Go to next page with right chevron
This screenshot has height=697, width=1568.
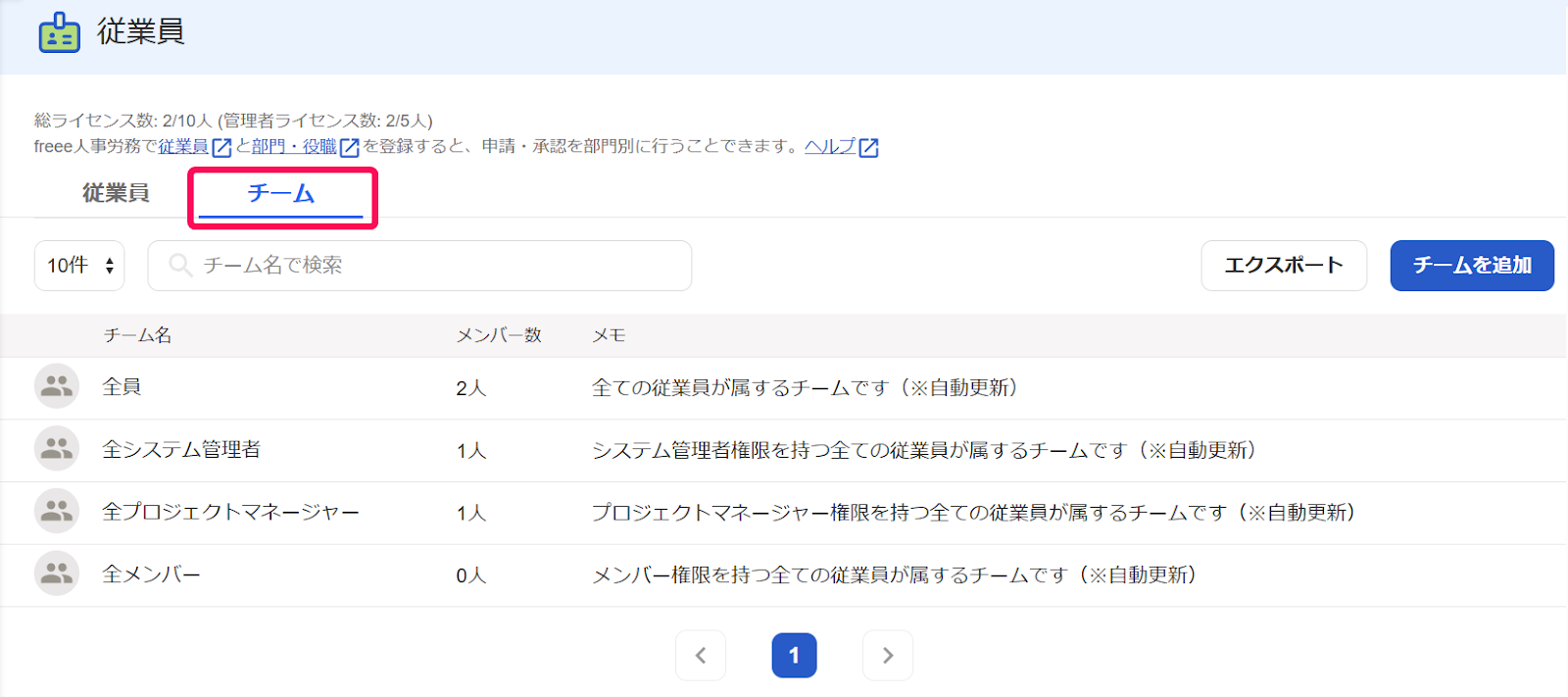(x=888, y=655)
